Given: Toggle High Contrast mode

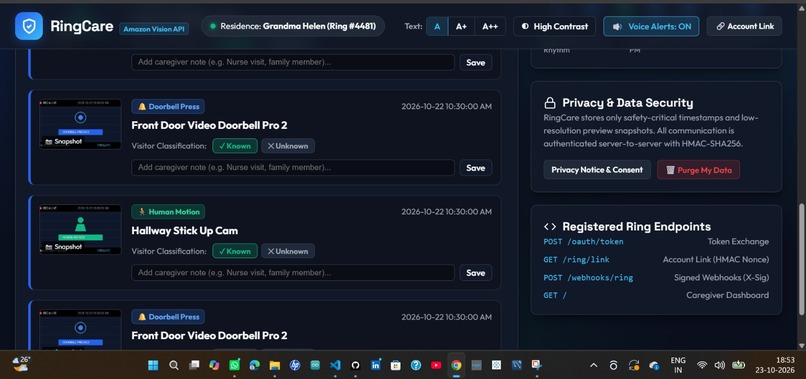Looking at the screenshot, I should click(x=554, y=26).
